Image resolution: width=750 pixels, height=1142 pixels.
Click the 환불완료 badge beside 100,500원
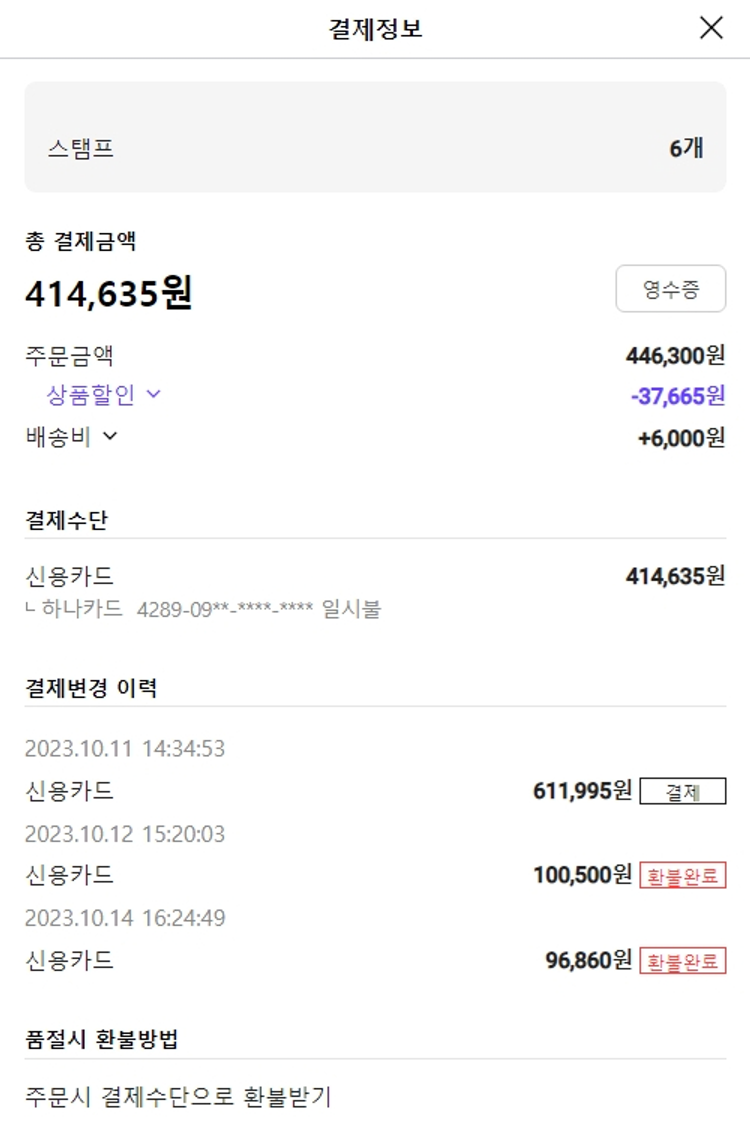coord(683,876)
